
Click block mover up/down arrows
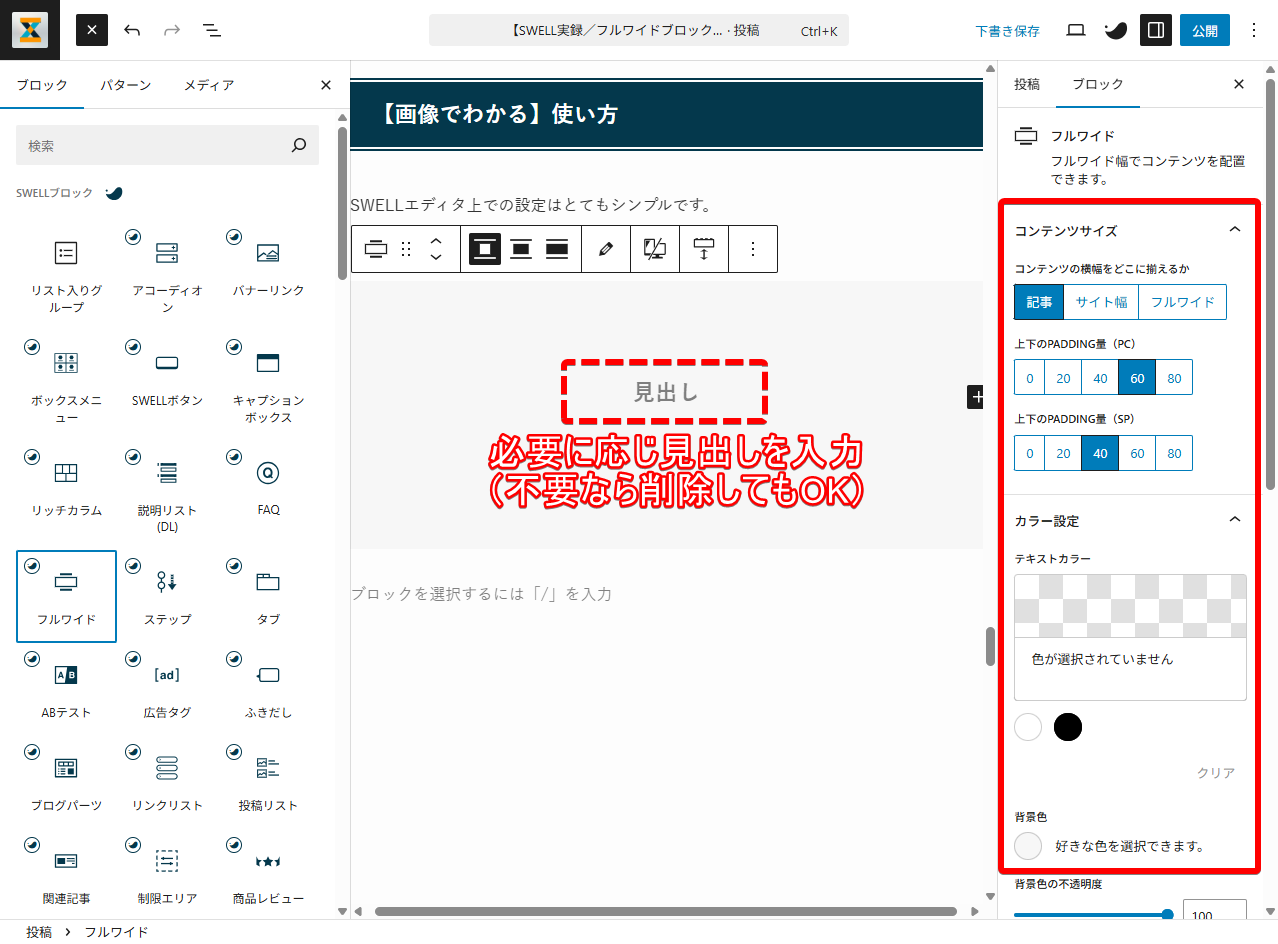[435, 249]
